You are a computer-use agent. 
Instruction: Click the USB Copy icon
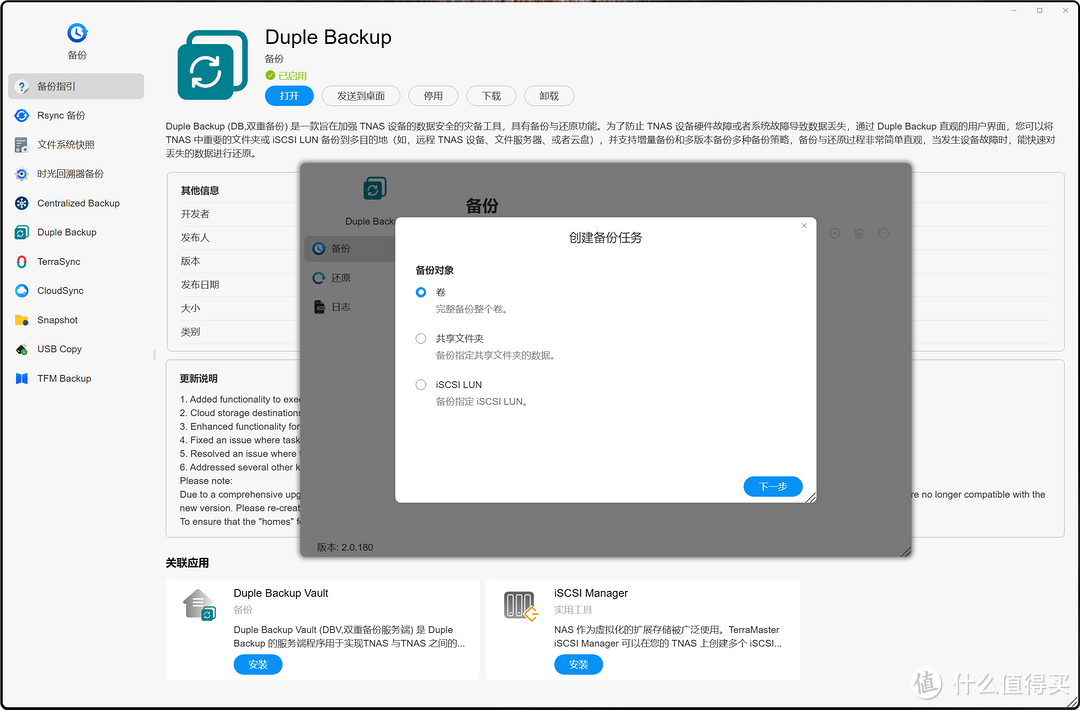click(22, 349)
